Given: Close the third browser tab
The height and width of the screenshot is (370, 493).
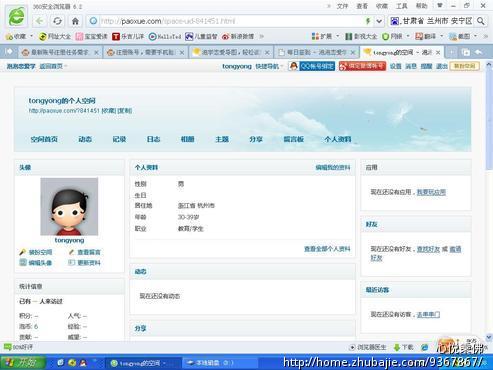Looking at the screenshot, I should click(267, 53).
